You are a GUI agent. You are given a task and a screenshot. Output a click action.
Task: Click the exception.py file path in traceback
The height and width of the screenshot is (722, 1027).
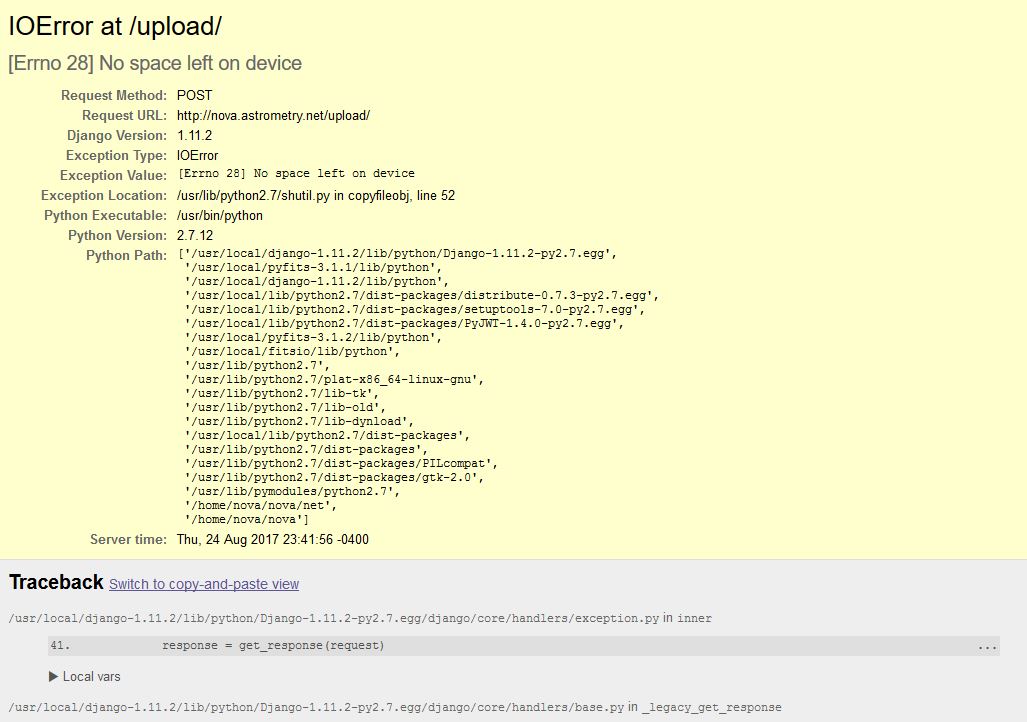point(333,618)
